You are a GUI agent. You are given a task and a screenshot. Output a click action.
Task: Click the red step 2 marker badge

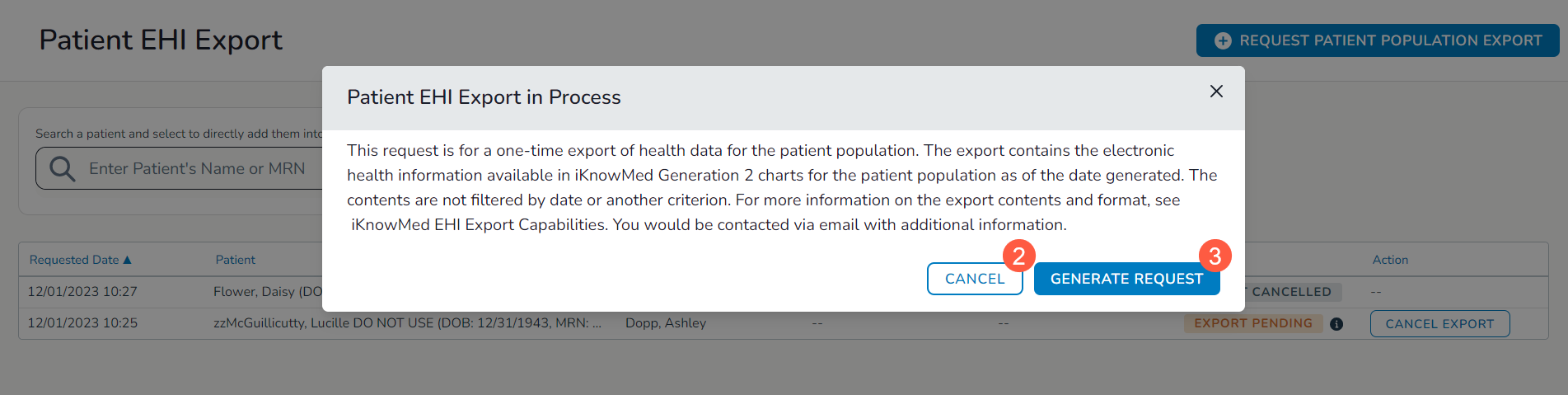pyautogui.click(x=1019, y=256)
